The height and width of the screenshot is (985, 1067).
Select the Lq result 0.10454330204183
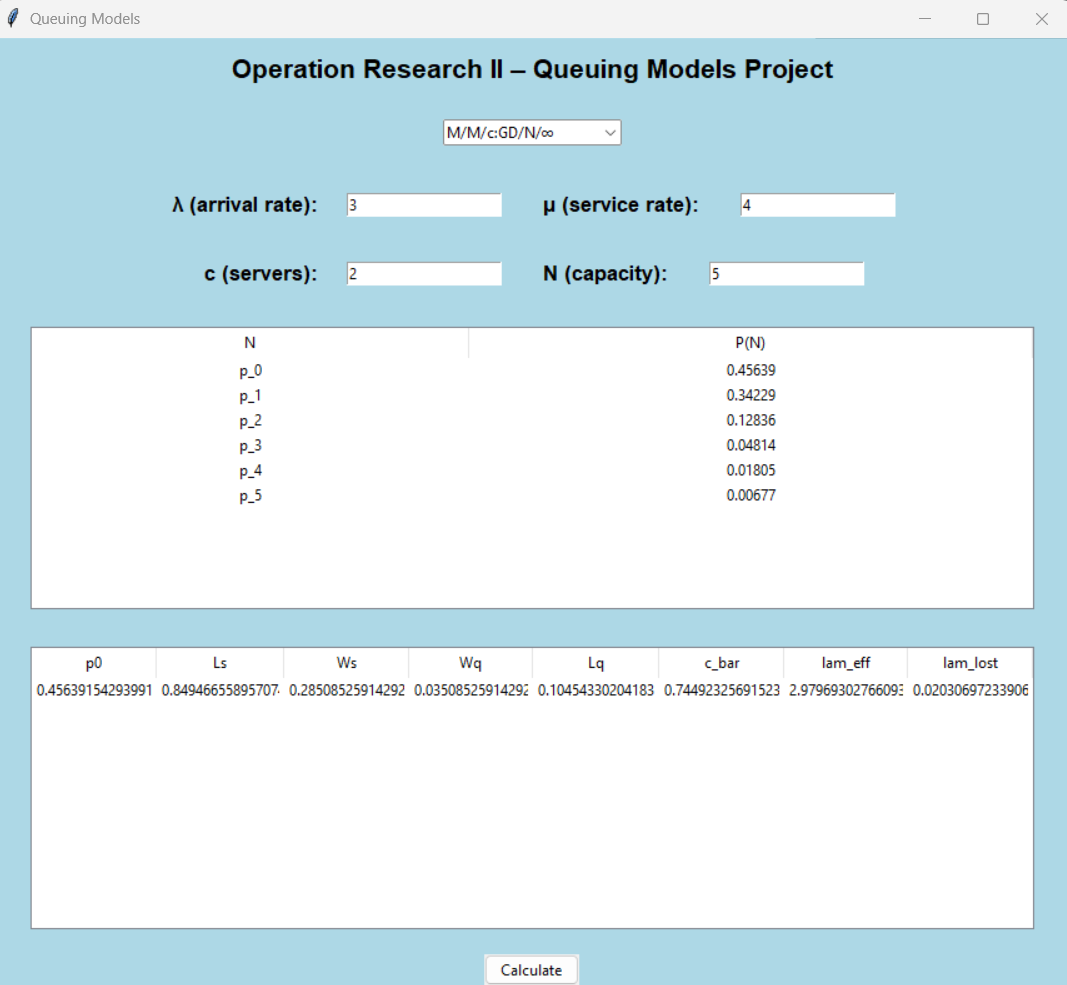tap(595, 690)
